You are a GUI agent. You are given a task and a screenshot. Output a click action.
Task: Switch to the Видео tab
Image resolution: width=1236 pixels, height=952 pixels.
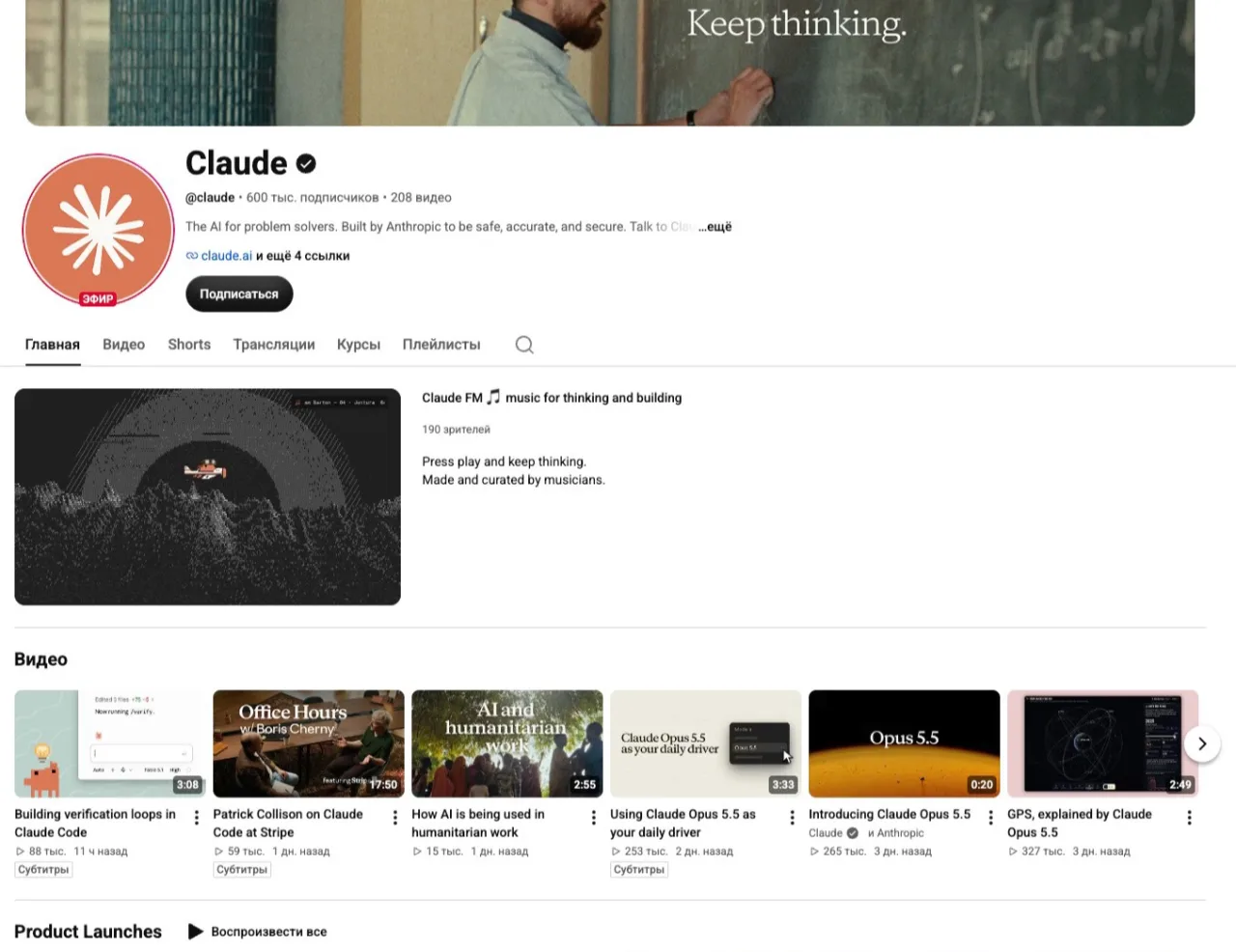[x=124, y=345]
